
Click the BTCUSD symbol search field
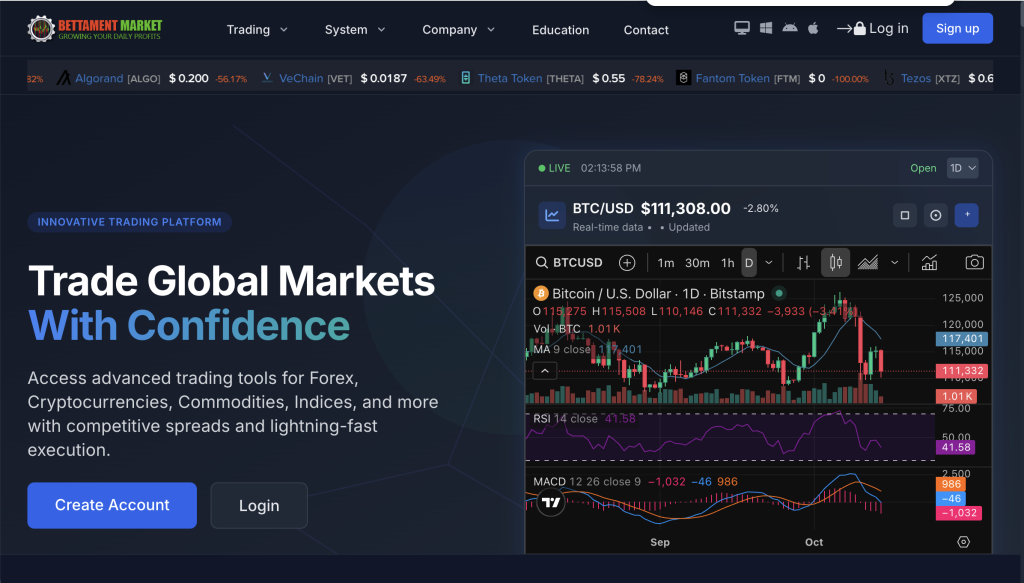click(x=570, y=263)
